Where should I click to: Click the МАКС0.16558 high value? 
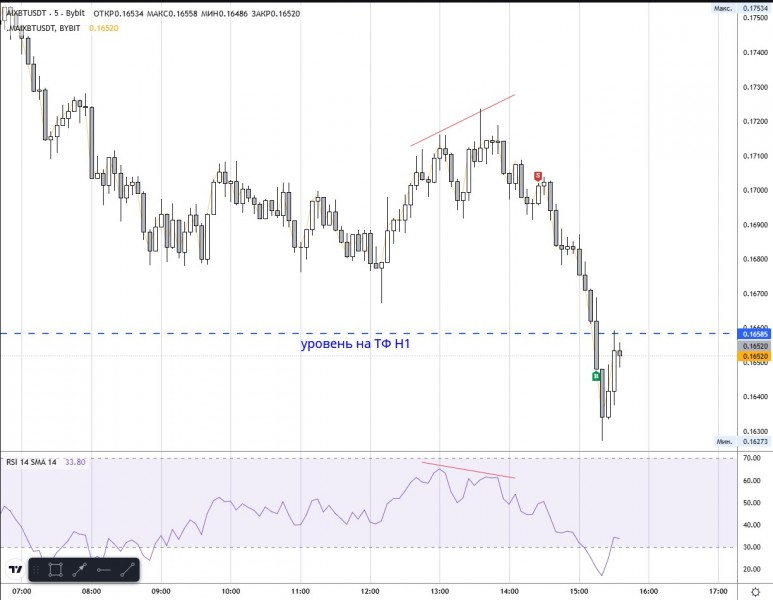click(x=172, y=14)
